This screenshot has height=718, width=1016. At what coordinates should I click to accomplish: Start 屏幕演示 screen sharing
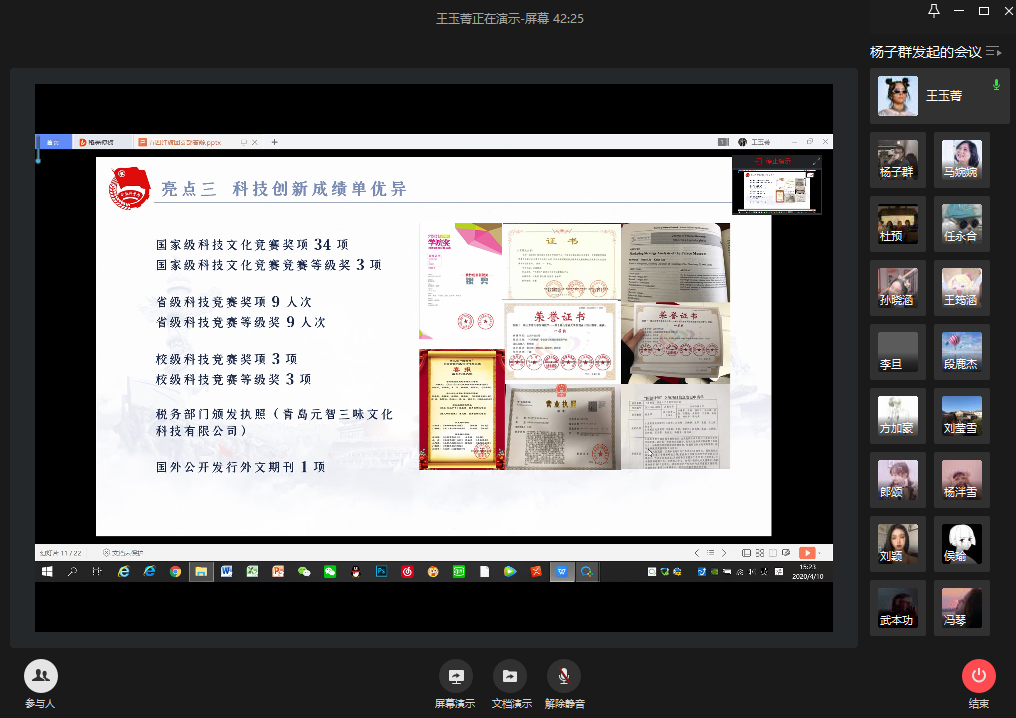point(456,677)
